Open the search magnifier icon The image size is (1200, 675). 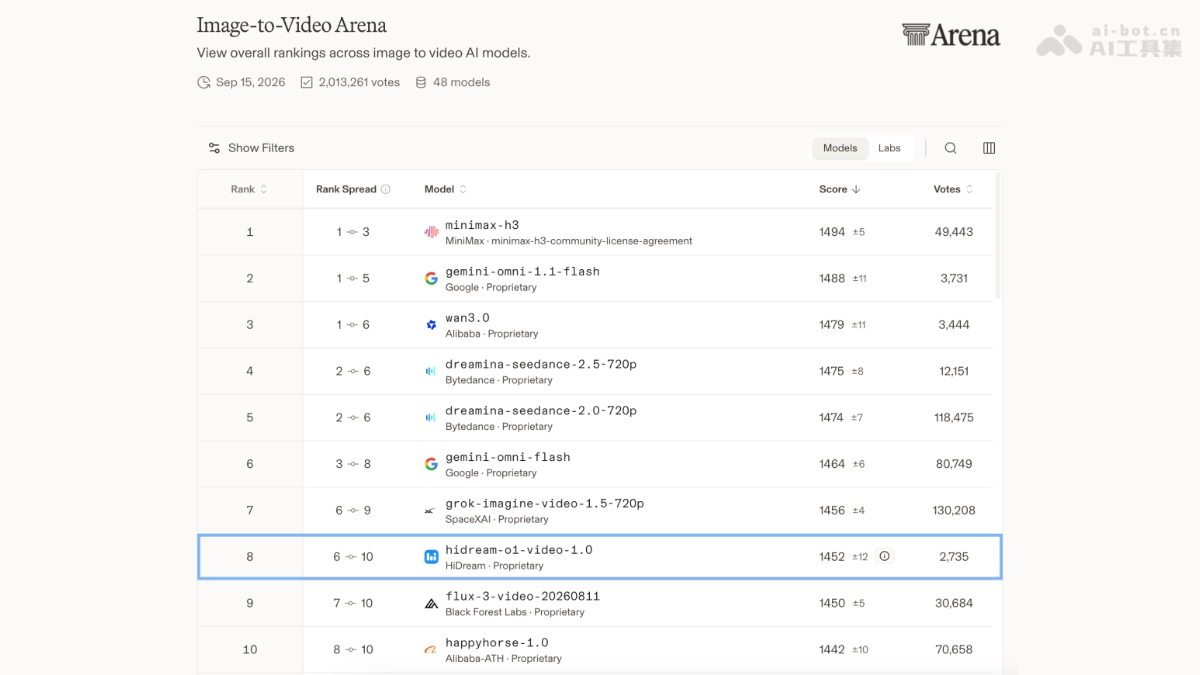coord(951,148)
